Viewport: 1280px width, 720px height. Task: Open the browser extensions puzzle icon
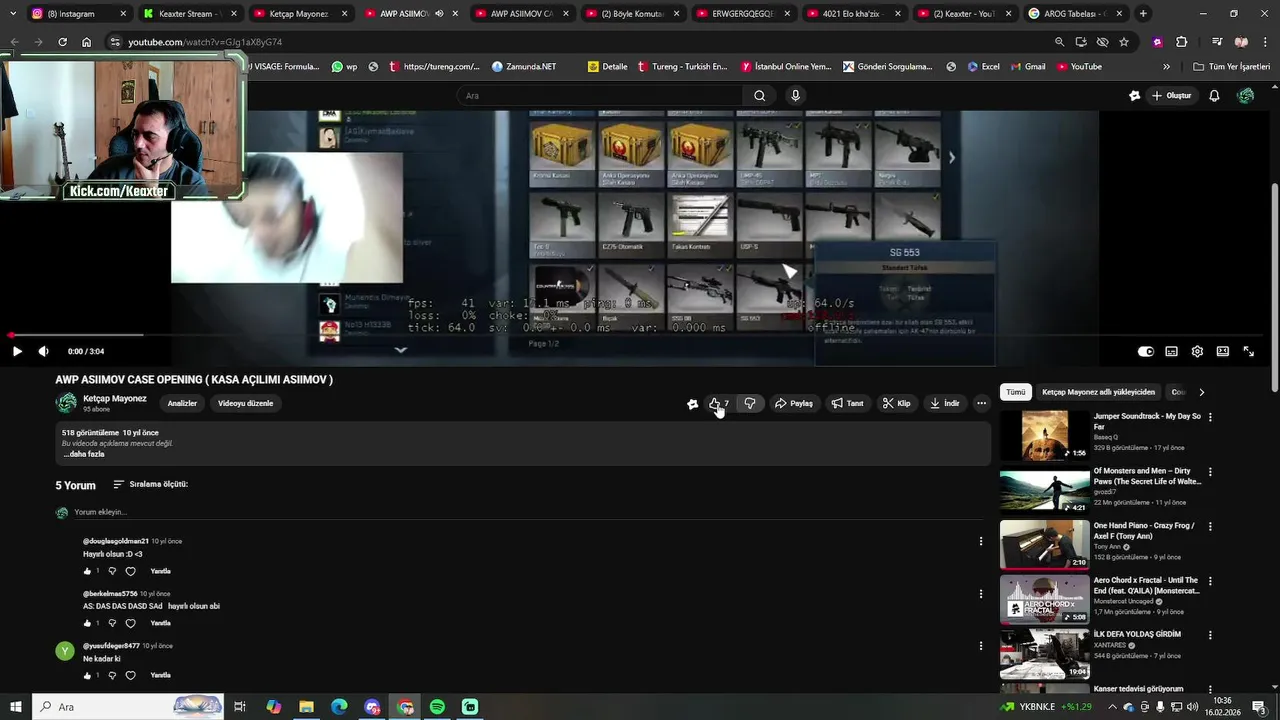(x=1181, y=42)
